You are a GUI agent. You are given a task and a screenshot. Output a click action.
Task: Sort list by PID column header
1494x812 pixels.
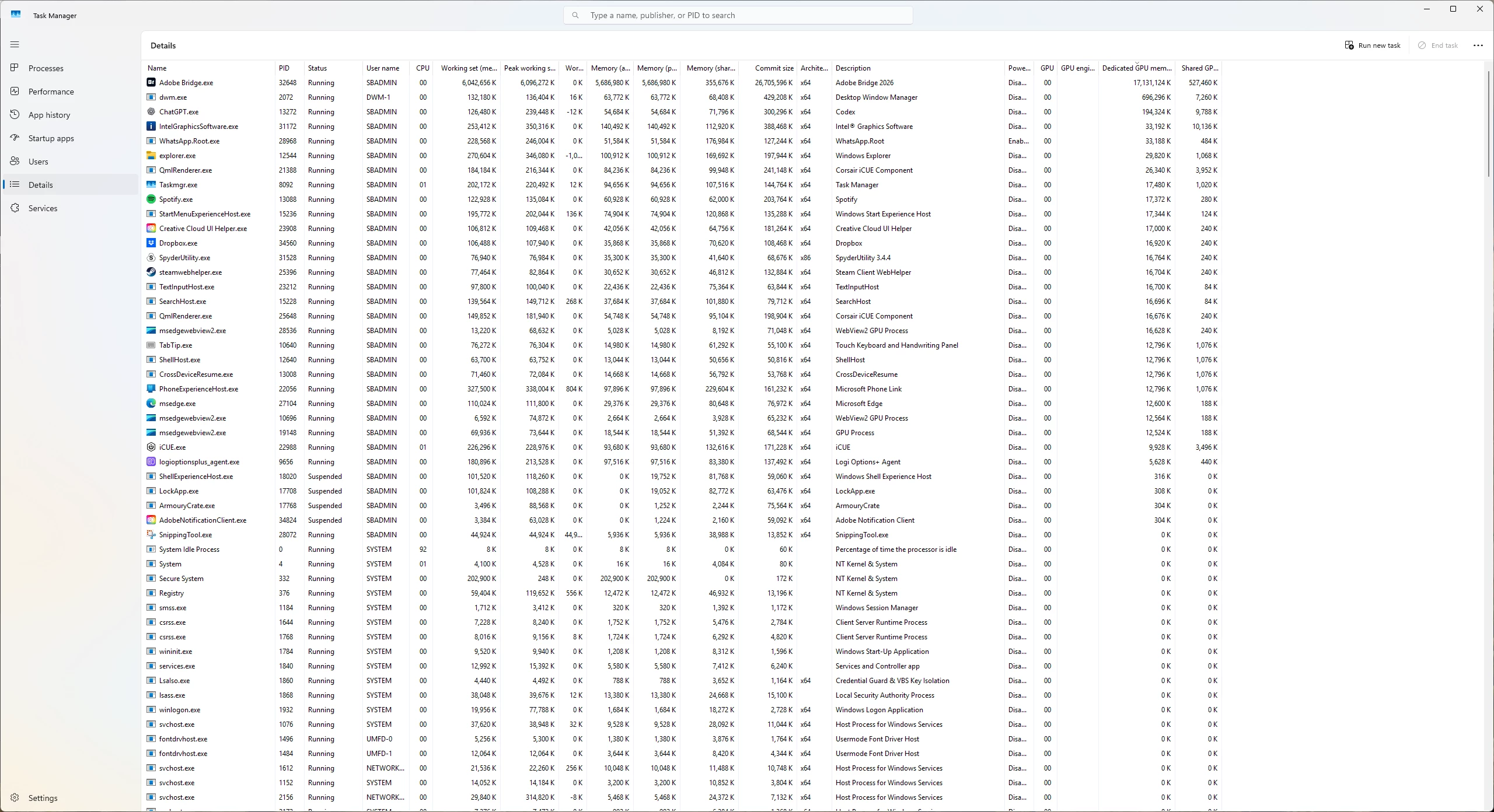[289, 68]
